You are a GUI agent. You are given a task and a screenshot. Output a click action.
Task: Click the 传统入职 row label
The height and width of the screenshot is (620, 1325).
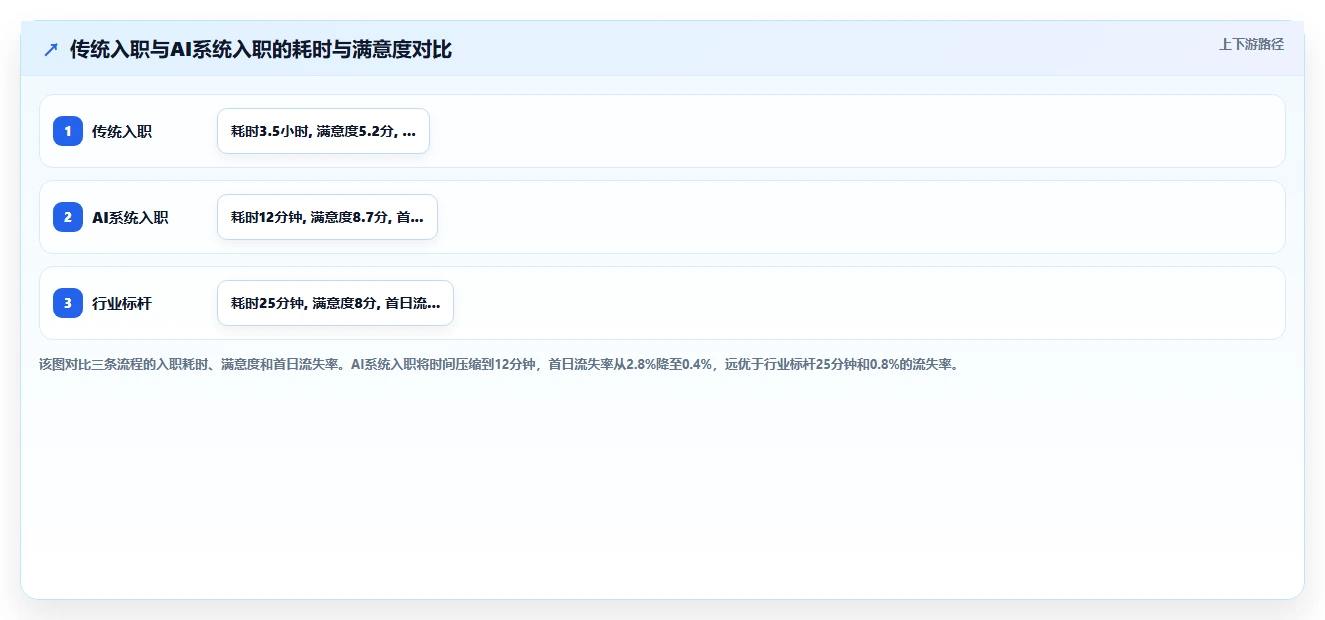[122, 131]
